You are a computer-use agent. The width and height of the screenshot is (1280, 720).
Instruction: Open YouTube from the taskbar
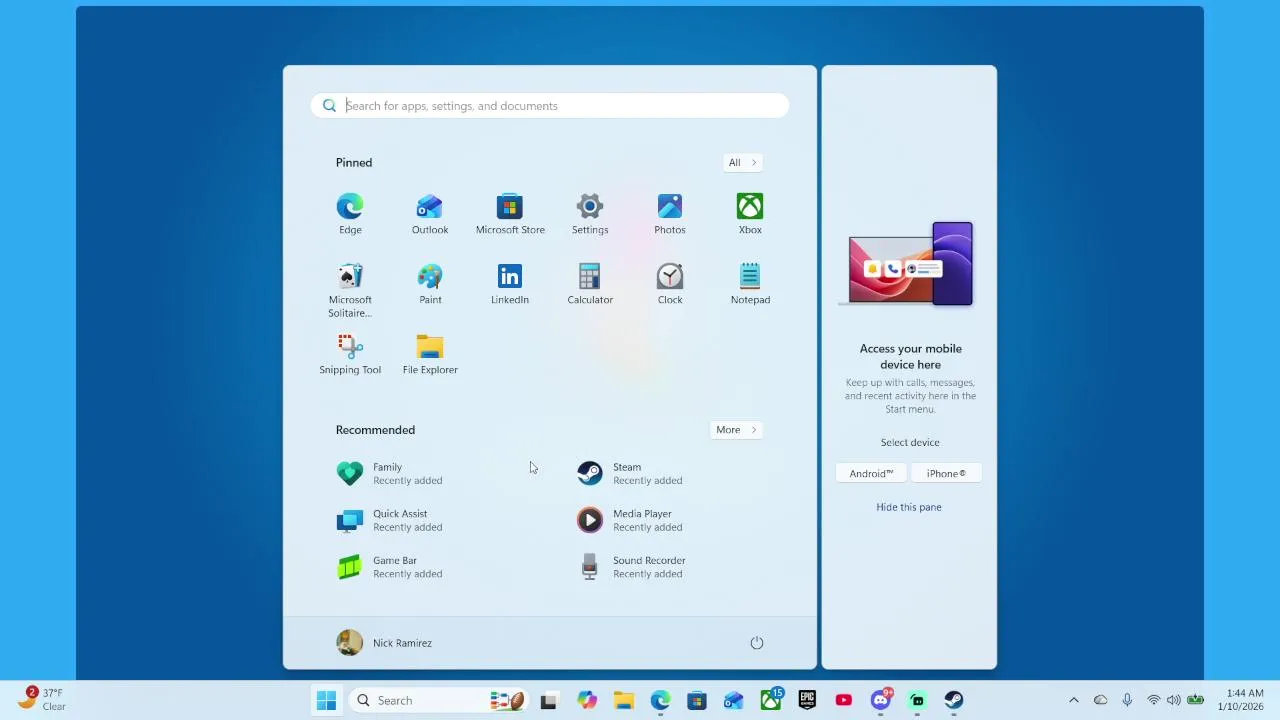pyautogui.click(x=844, y=700)
